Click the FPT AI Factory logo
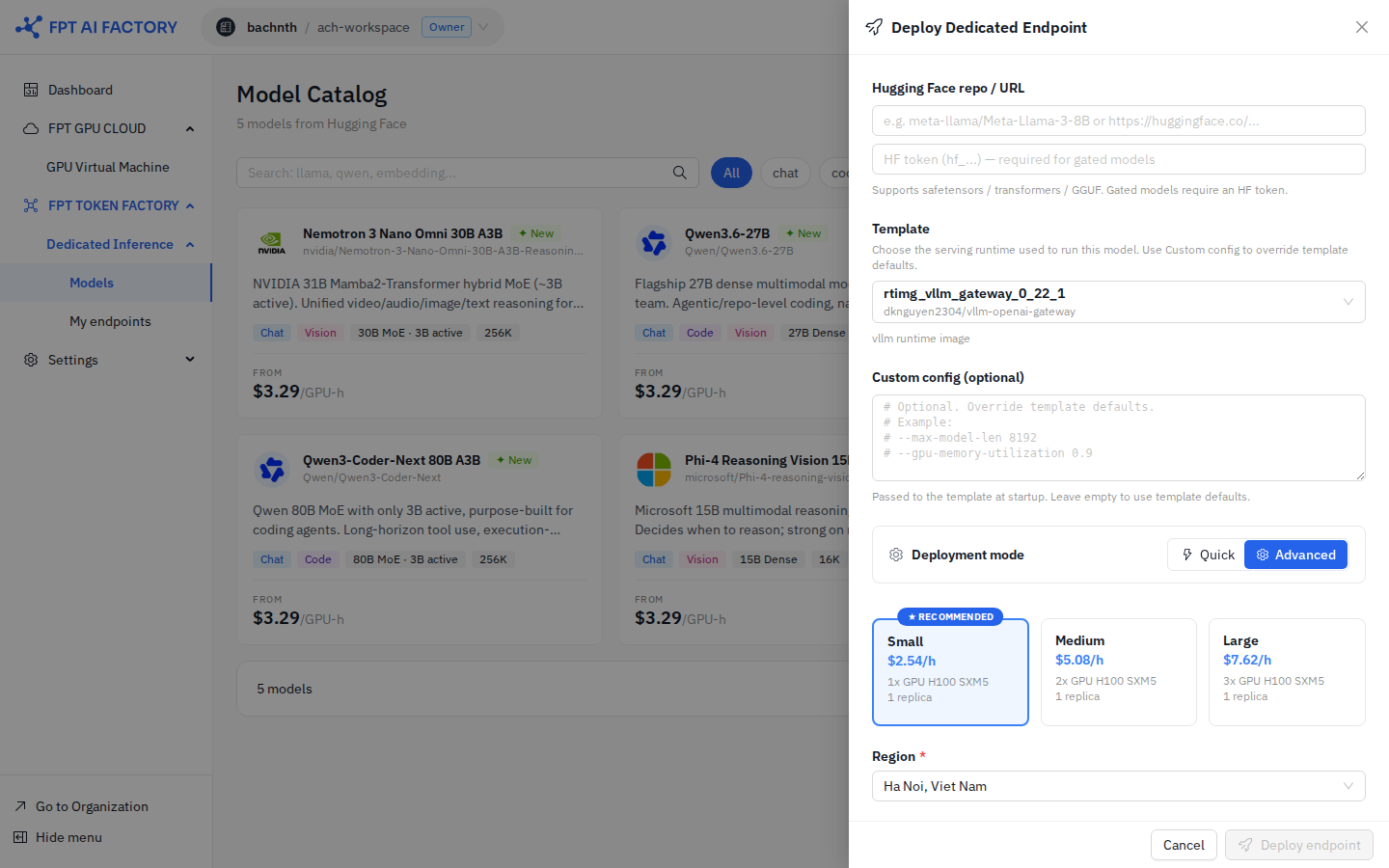The width and height of the screenshot is (1389, 868). pos(96,27)
